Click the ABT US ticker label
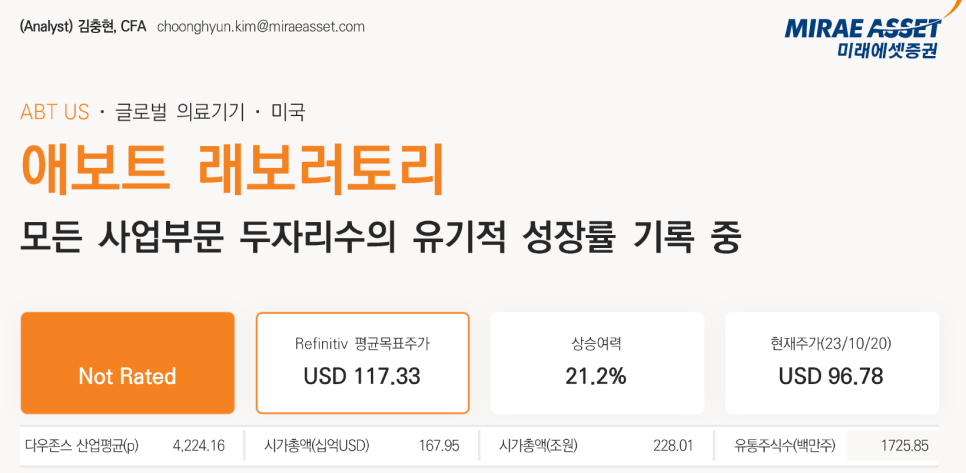 coord(55,112)
